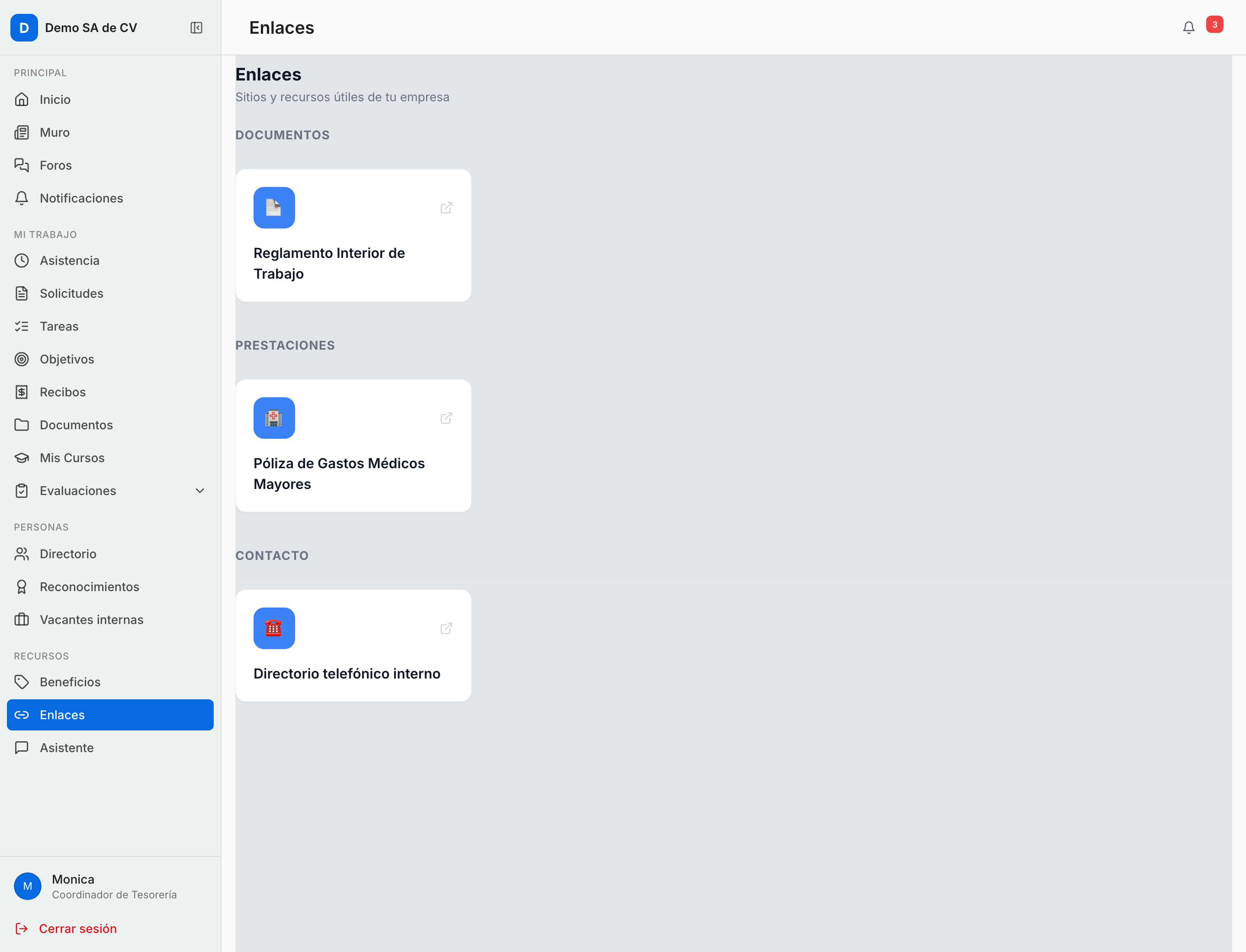Viewport: 1246px width, 952px height.
Task: Open Recibos from sidebar
Action: pyautogui.click(x=110, y=392)
